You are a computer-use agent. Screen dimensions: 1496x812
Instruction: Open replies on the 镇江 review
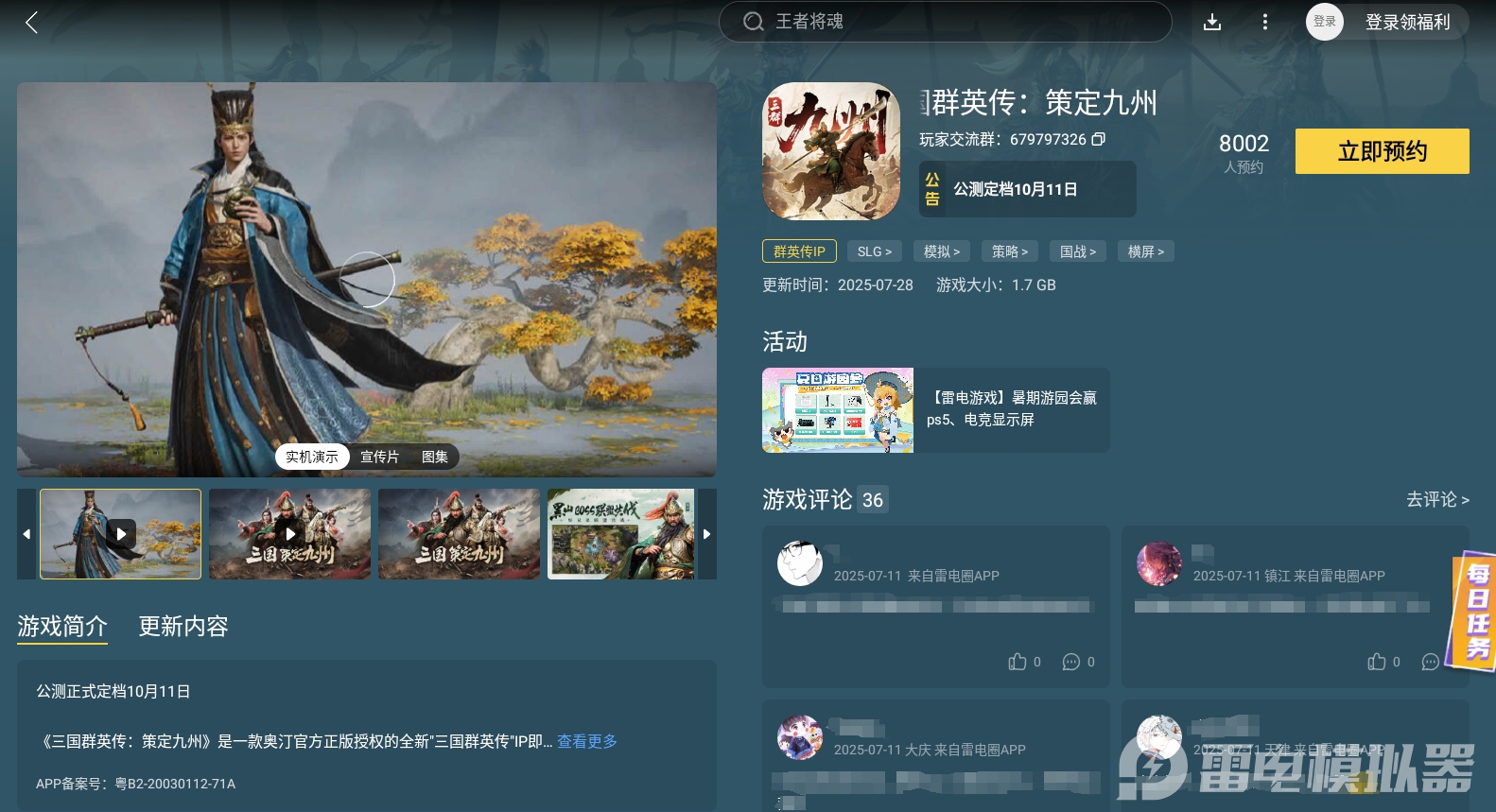click(x=1431, y=662)
